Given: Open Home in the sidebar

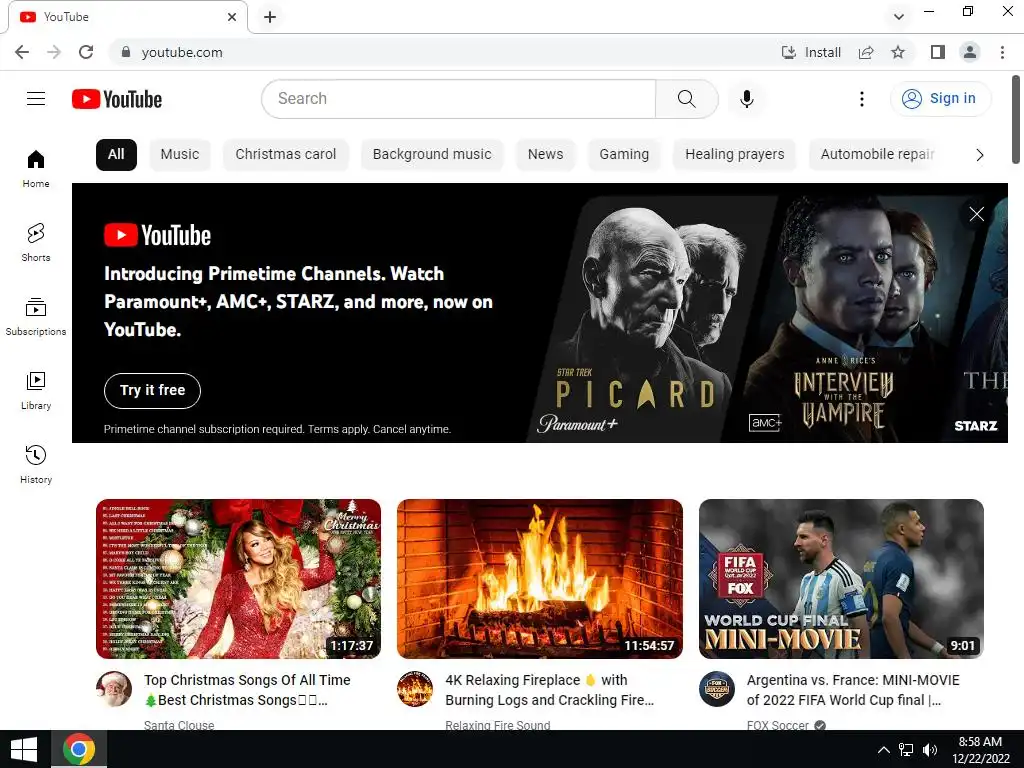Looking at the screenshot, I should [x=36, y=168].
